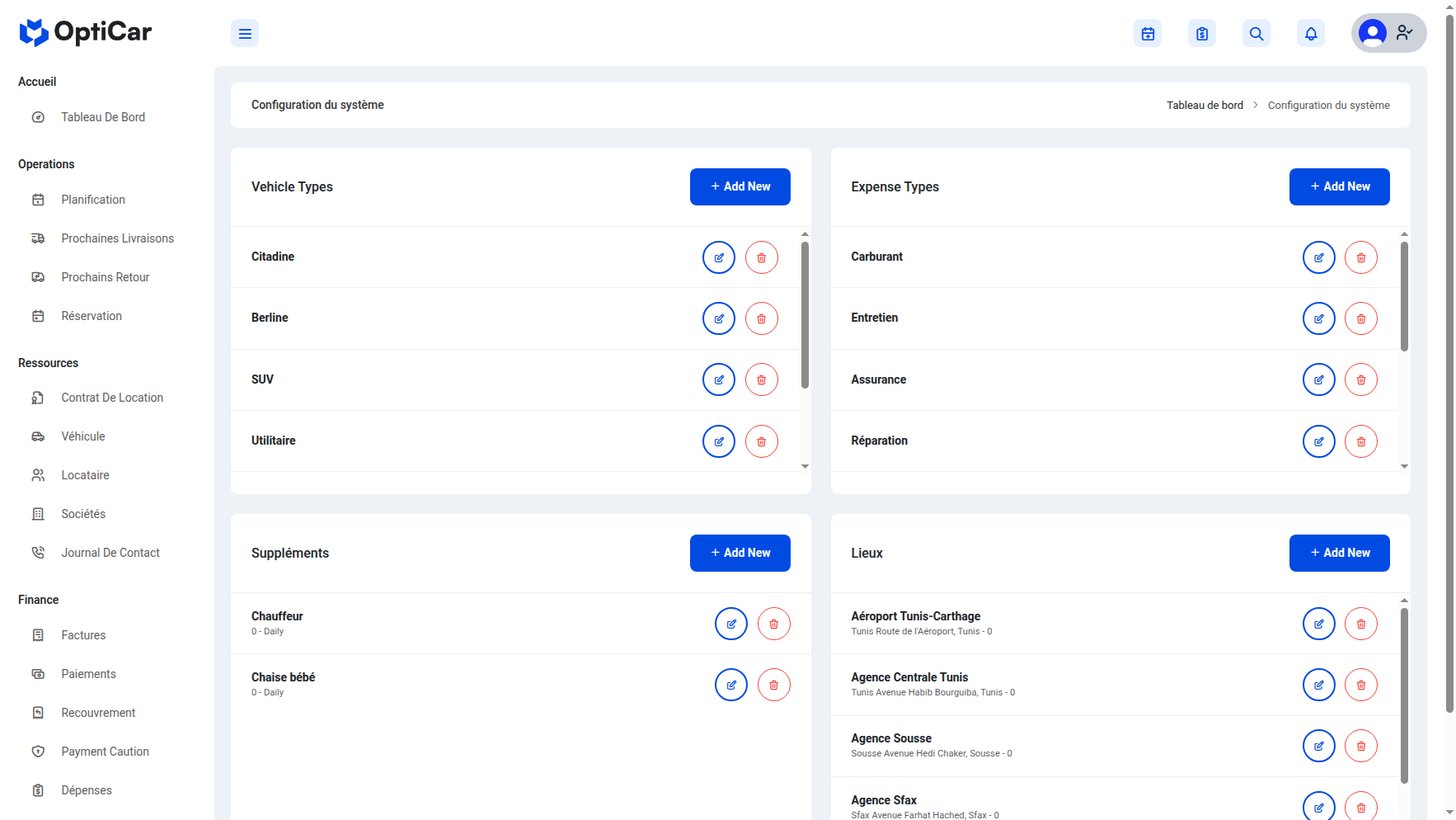The image size is (1456, 820).
Task: Click the Vehicle Types list scrollbar
Action: pyautogui.click(x=805, y=314)
